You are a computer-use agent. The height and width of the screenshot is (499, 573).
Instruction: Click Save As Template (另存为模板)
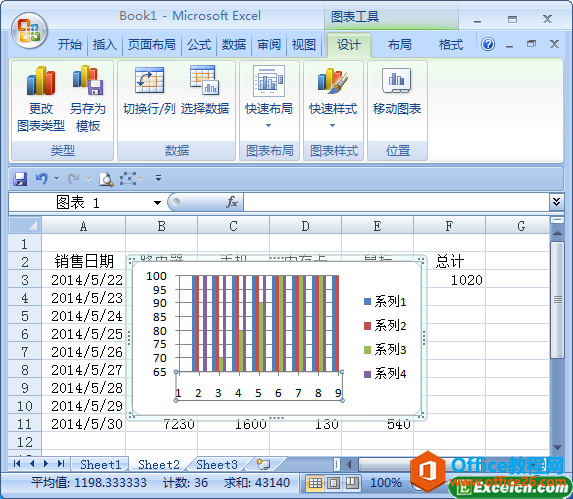(88, 99)
